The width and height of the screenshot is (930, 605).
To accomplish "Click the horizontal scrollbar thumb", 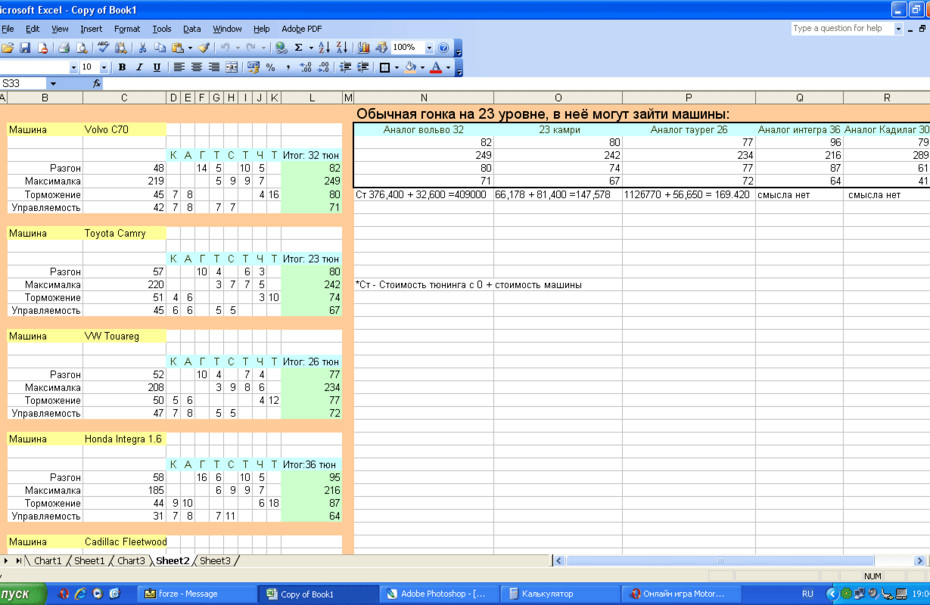I will pos(720,561).
